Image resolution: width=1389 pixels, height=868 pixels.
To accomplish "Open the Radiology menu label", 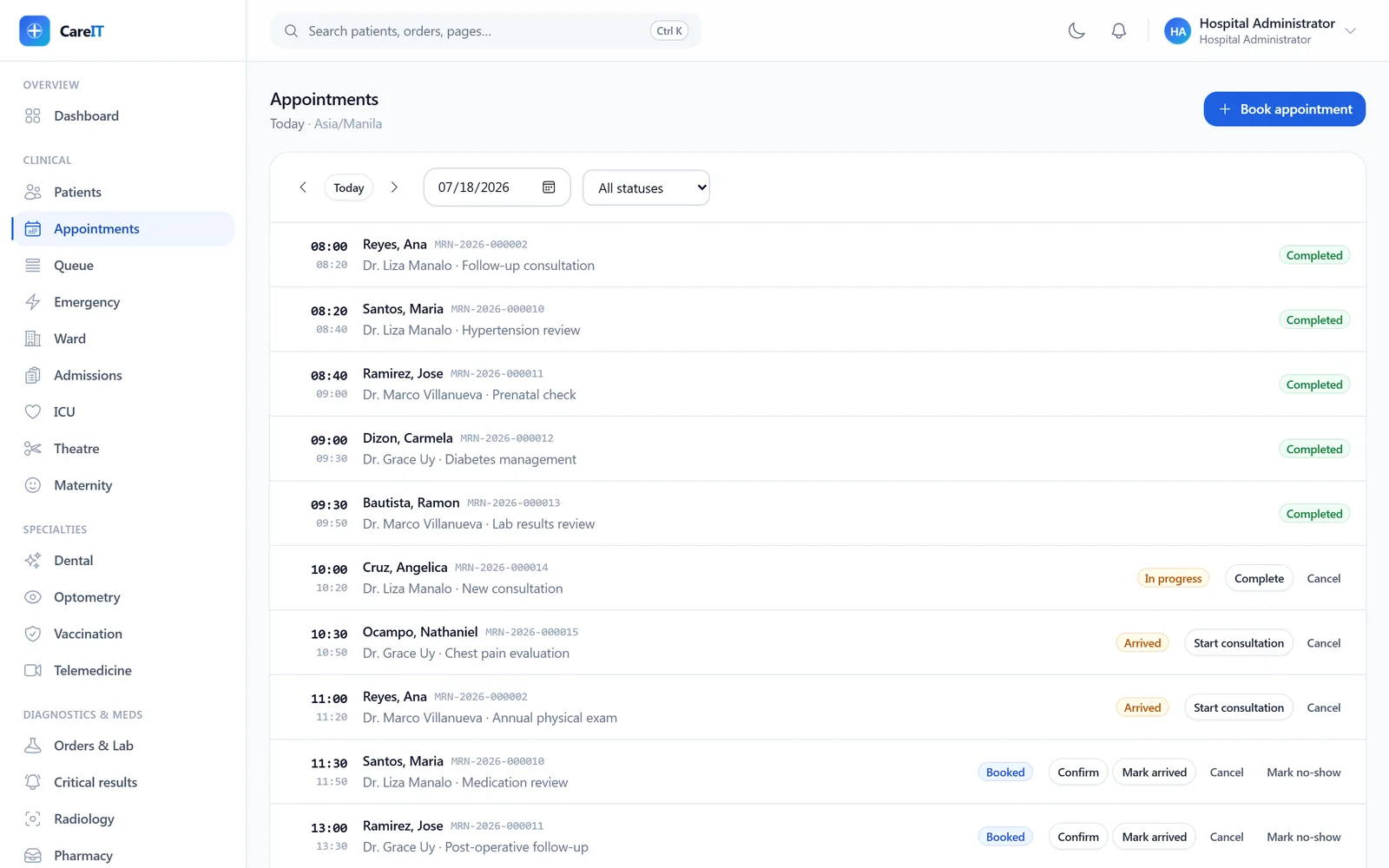I will [x=84, y=819].
